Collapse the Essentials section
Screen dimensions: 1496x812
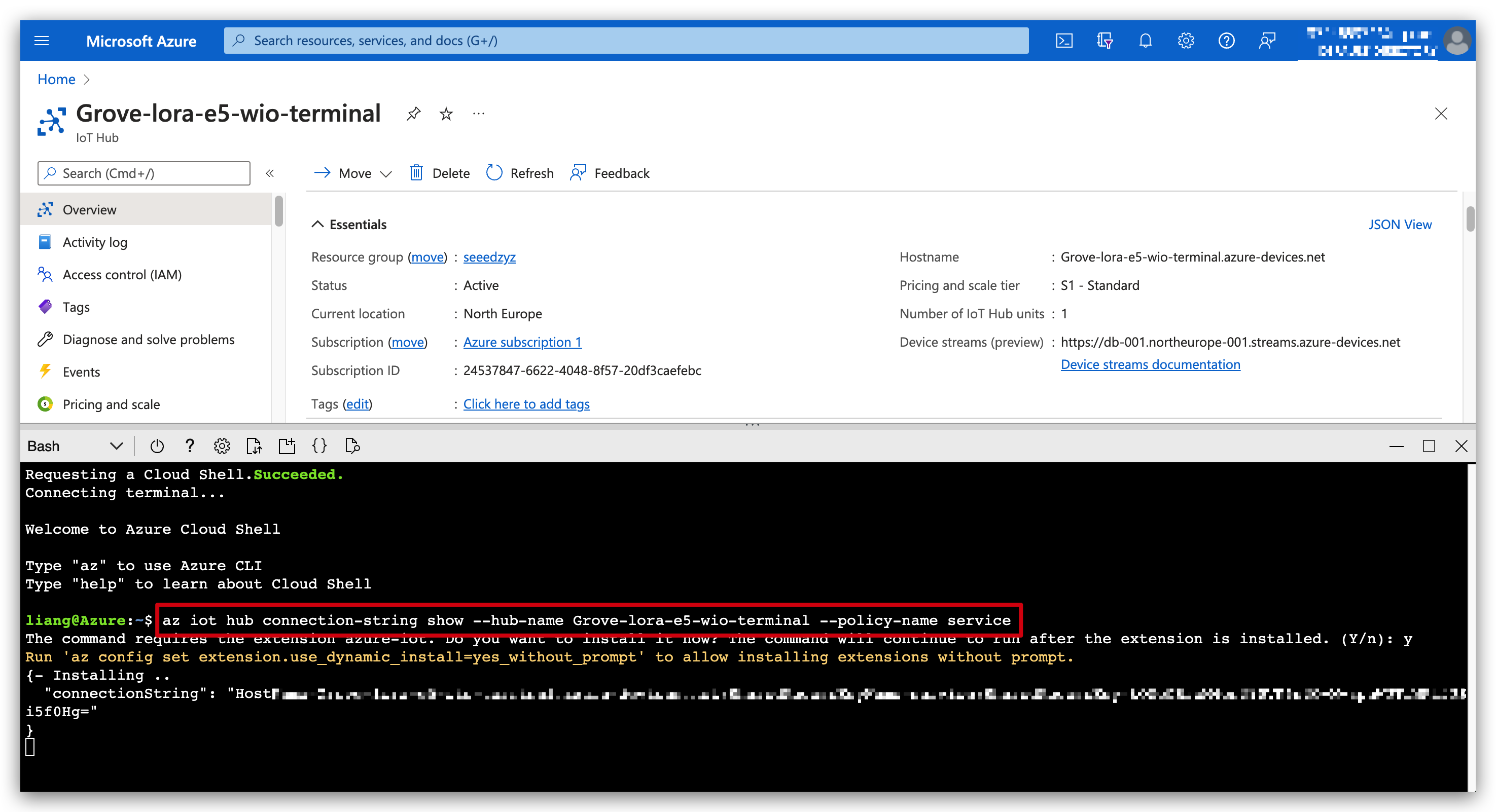(x=317, y=224)
